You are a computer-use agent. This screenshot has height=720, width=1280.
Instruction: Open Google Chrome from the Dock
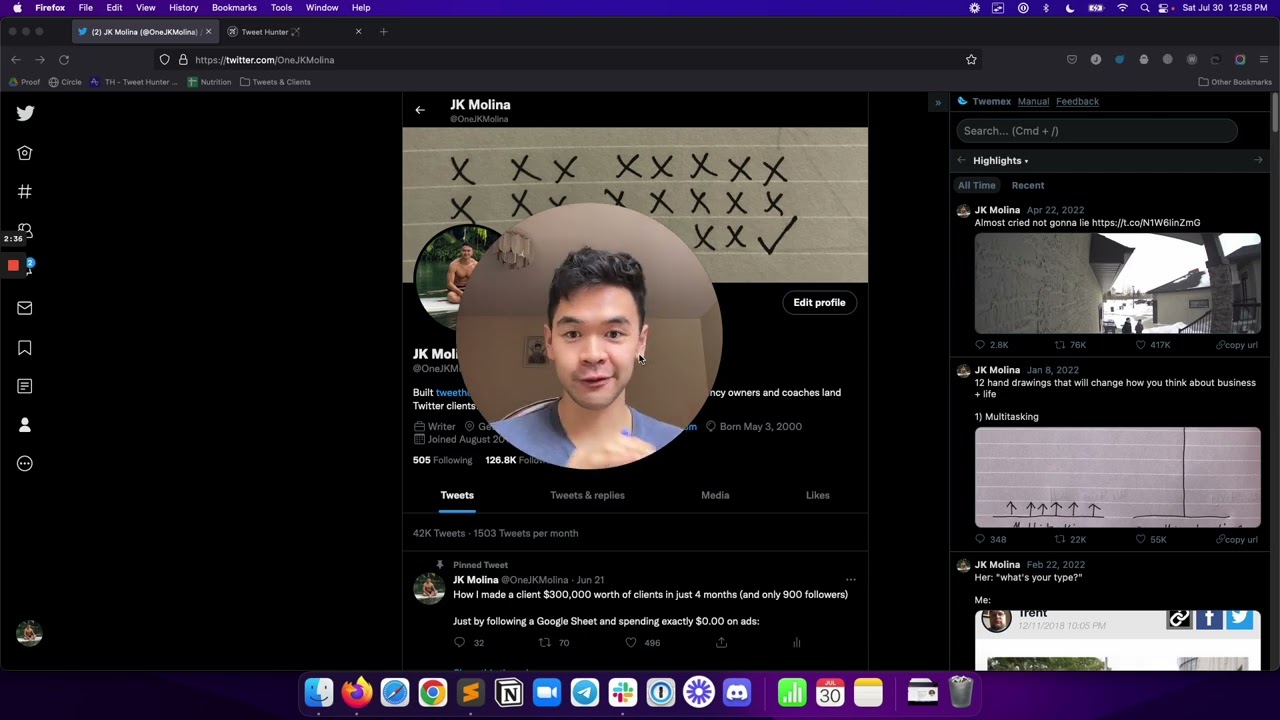433,692
